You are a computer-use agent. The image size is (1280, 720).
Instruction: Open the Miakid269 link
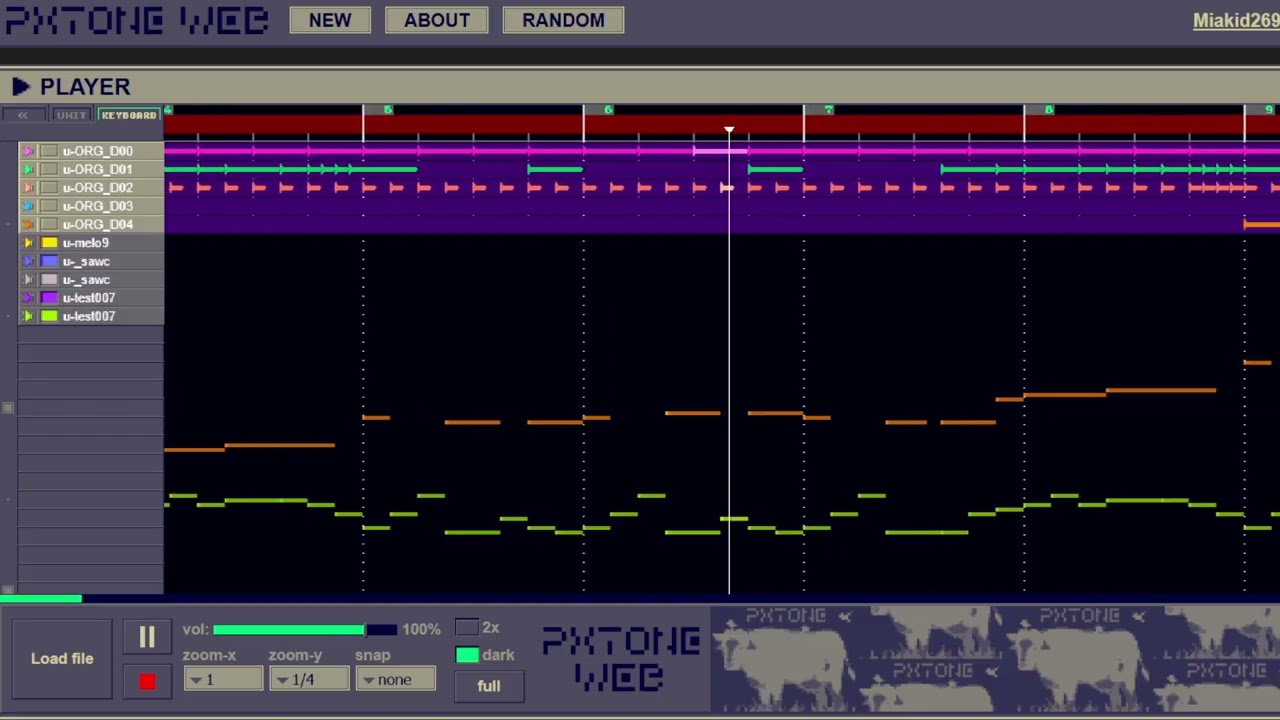click(1236, 20)
